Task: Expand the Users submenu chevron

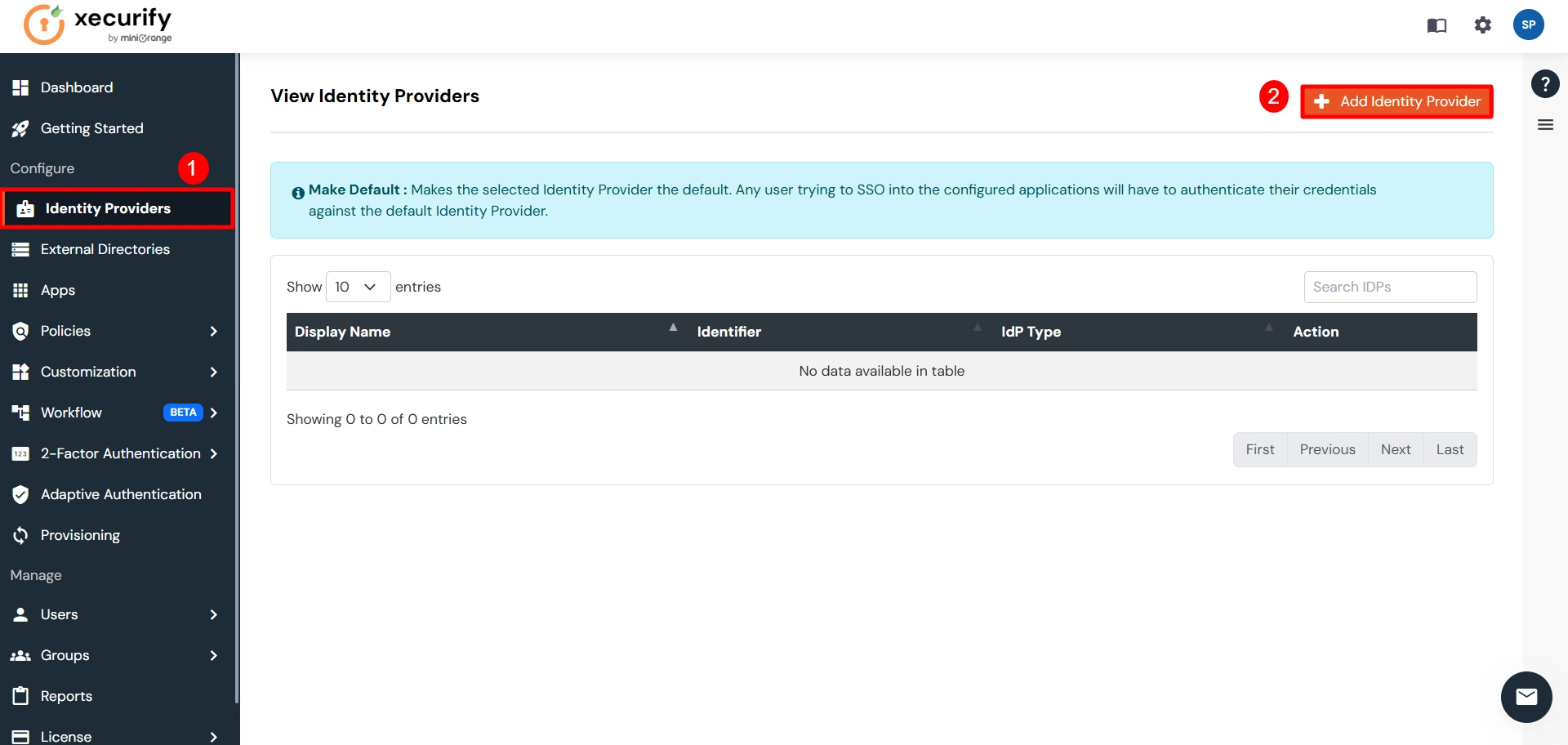Action: [x=213, y=614]
